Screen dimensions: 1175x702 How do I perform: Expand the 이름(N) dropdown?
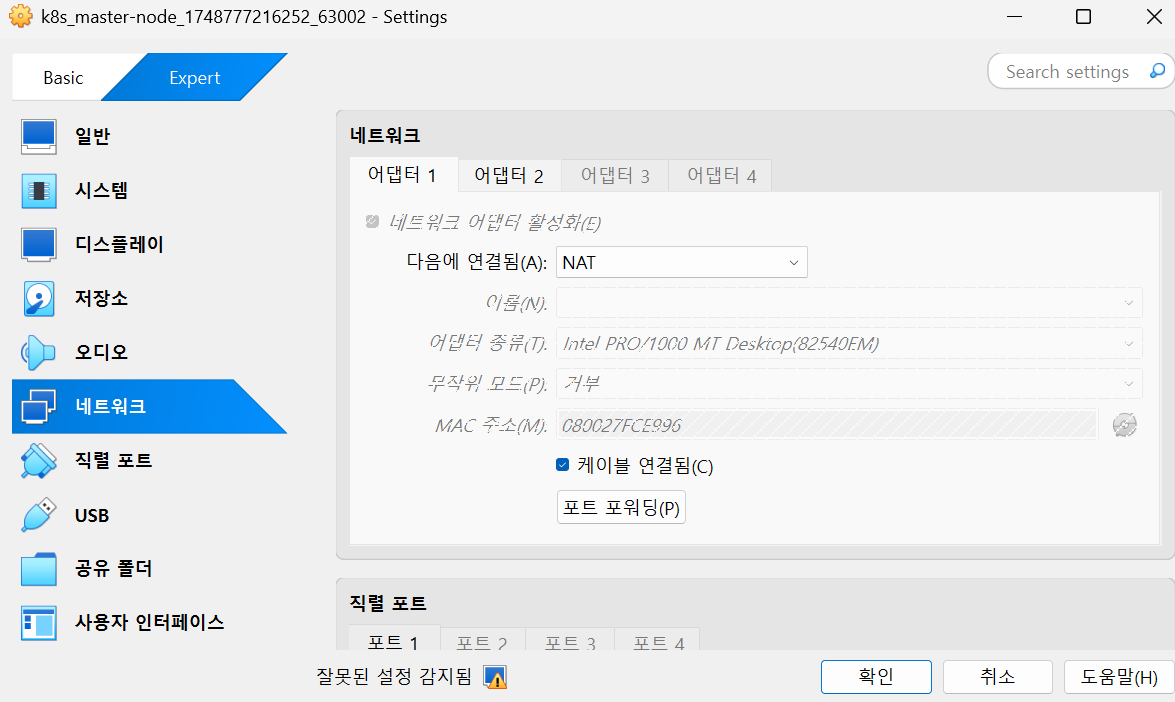(x=849, y=303)
